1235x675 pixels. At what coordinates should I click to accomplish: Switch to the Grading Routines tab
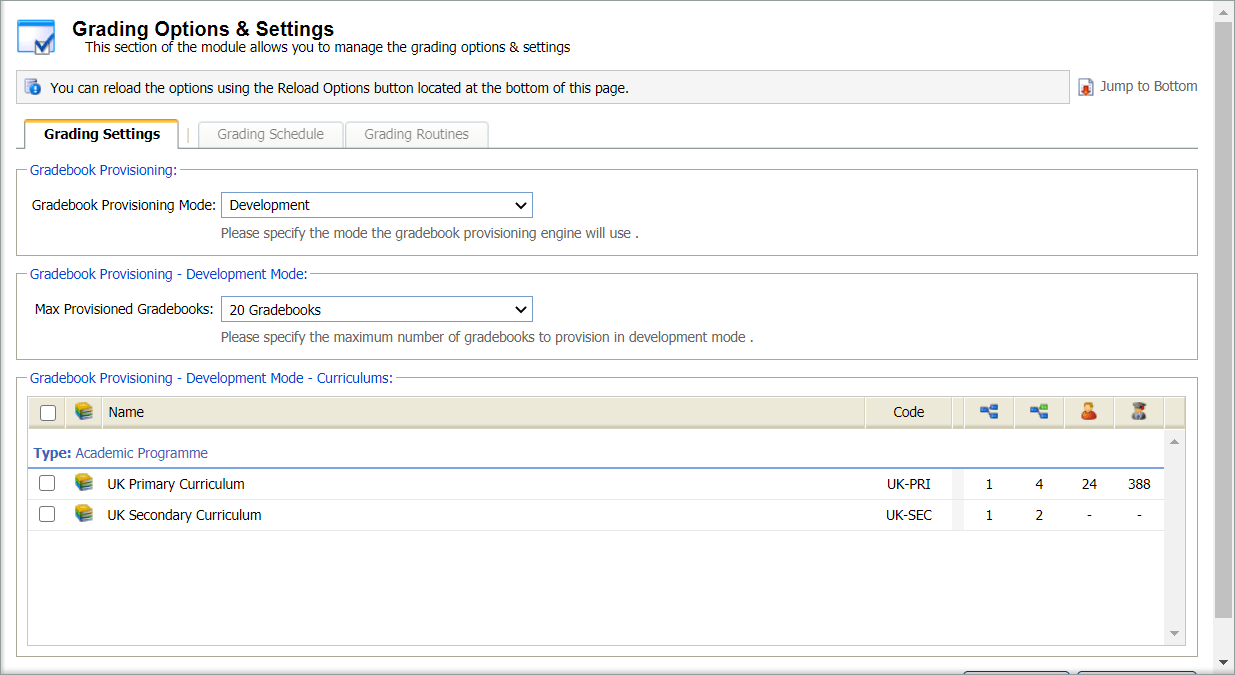pyautogui.click(x=417, y=134)
